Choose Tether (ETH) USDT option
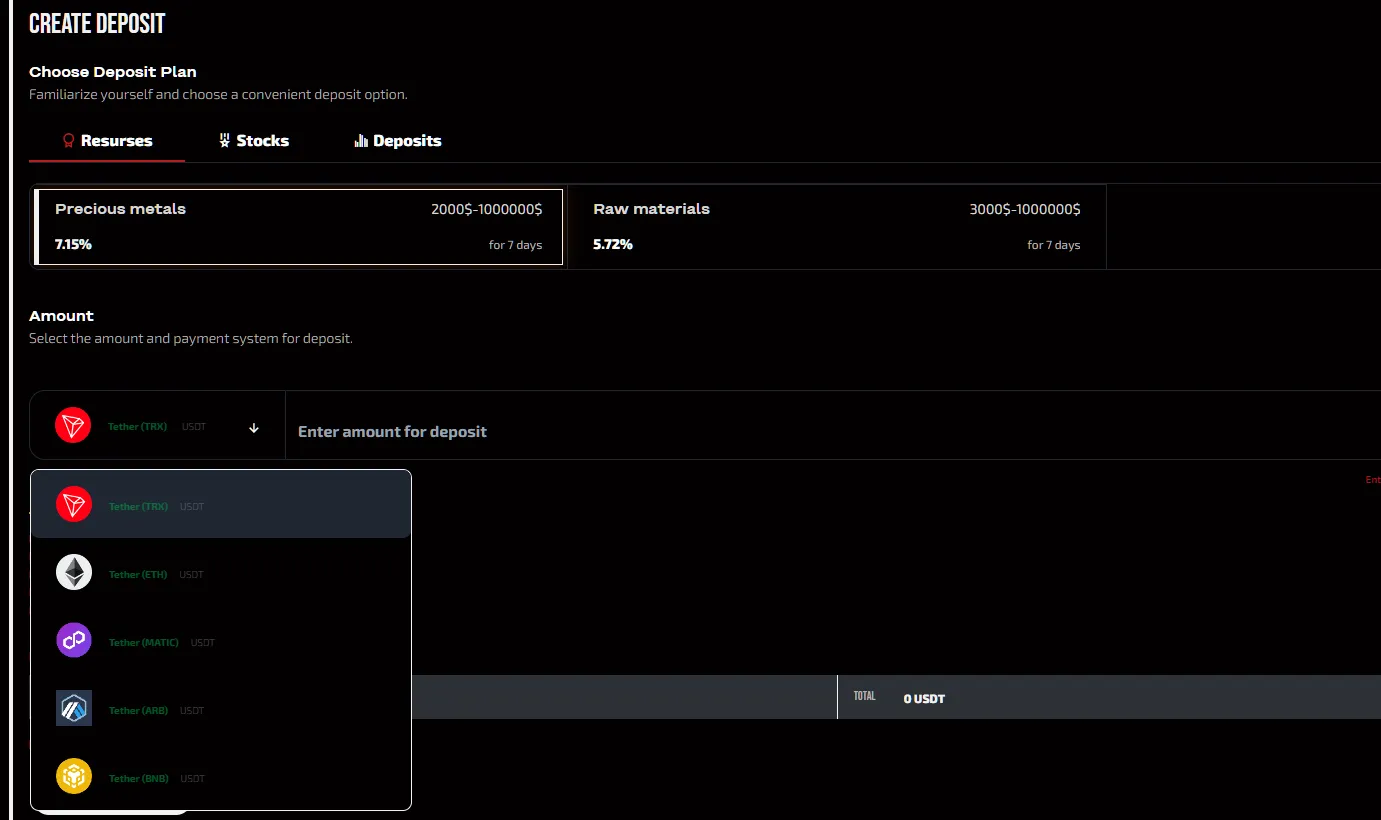The image size is (1381, 820). pos(221,572)
